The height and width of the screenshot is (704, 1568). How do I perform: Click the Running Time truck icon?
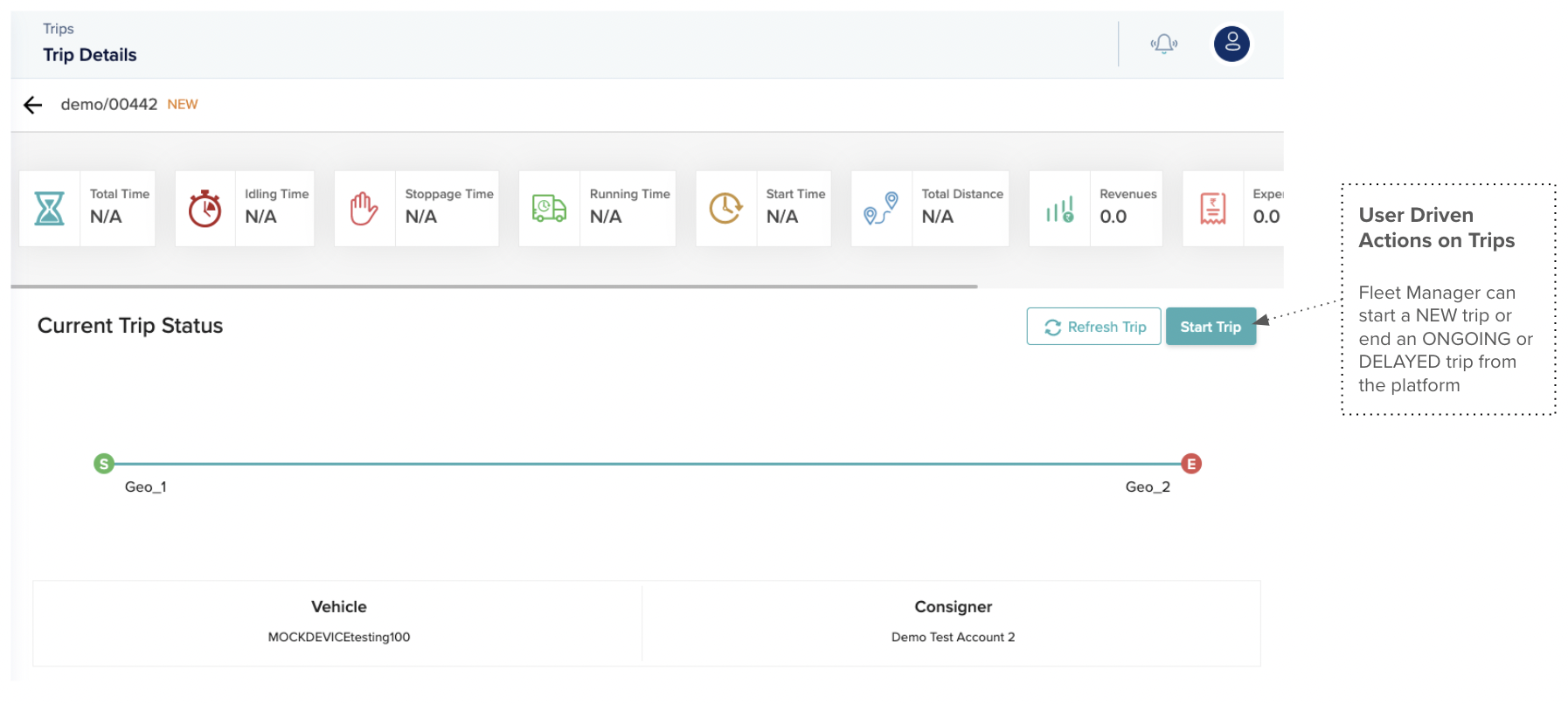[549, 209]
